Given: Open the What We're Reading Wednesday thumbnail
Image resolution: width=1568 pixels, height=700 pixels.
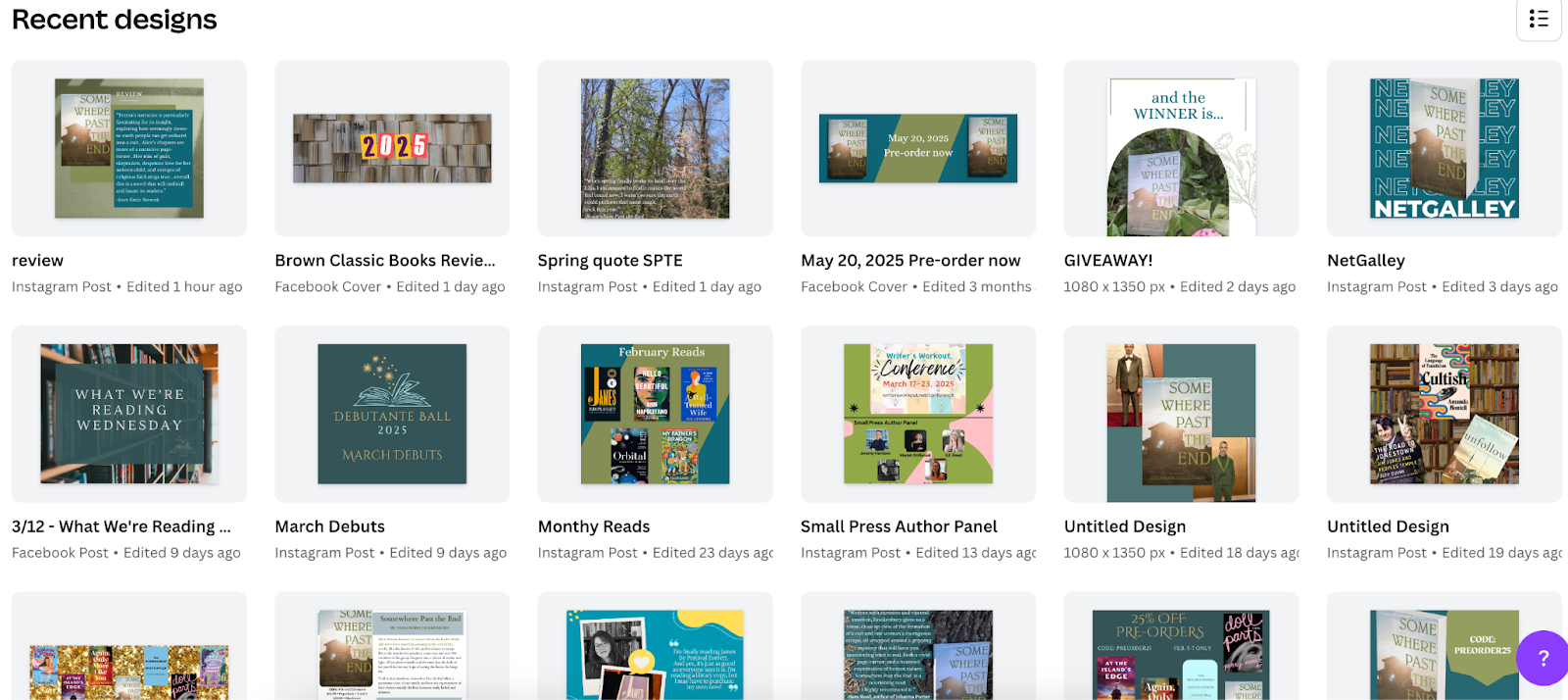Looking at the screenshot, I should pos(129,414).
